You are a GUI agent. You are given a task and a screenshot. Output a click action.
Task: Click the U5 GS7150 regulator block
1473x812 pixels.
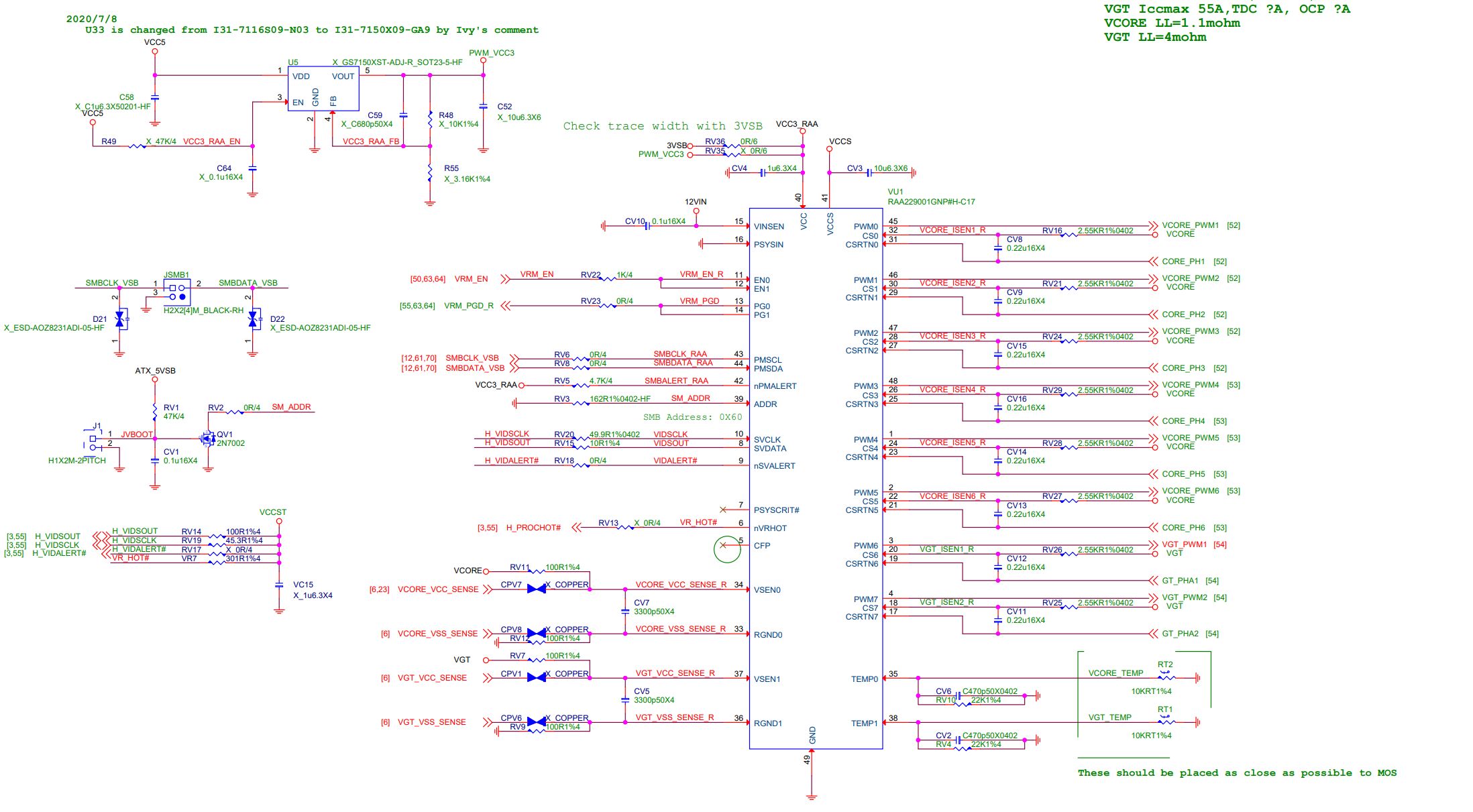click(x=323, y=89)
